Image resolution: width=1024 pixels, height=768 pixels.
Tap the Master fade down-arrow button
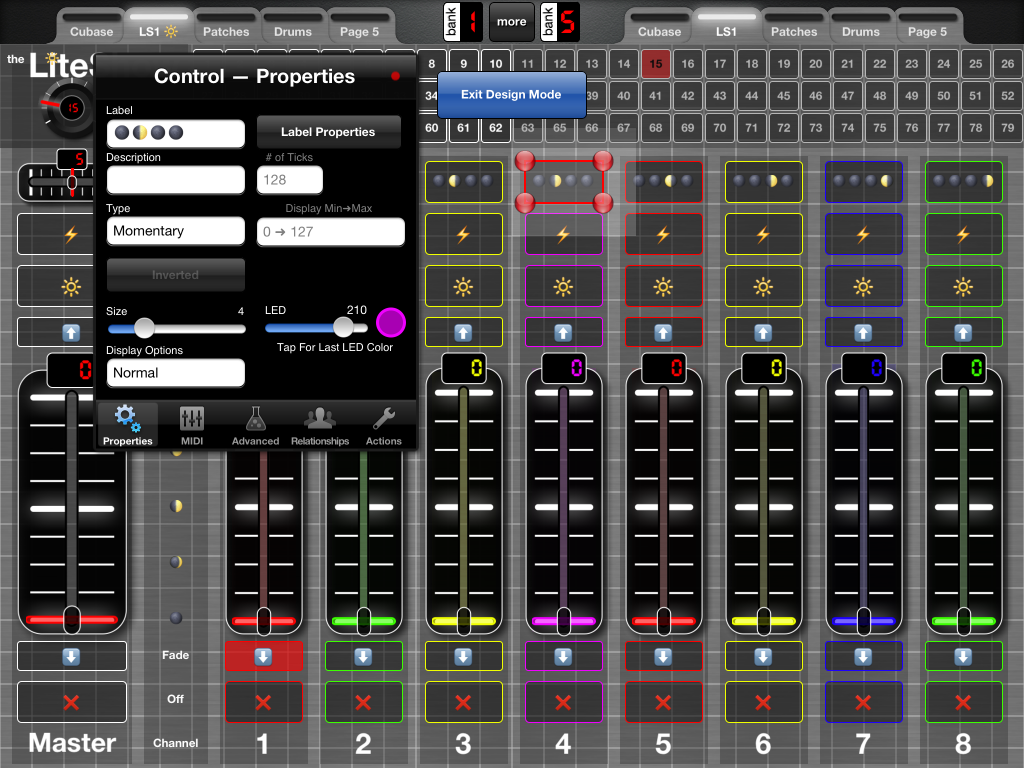click(x=72, y=656)
